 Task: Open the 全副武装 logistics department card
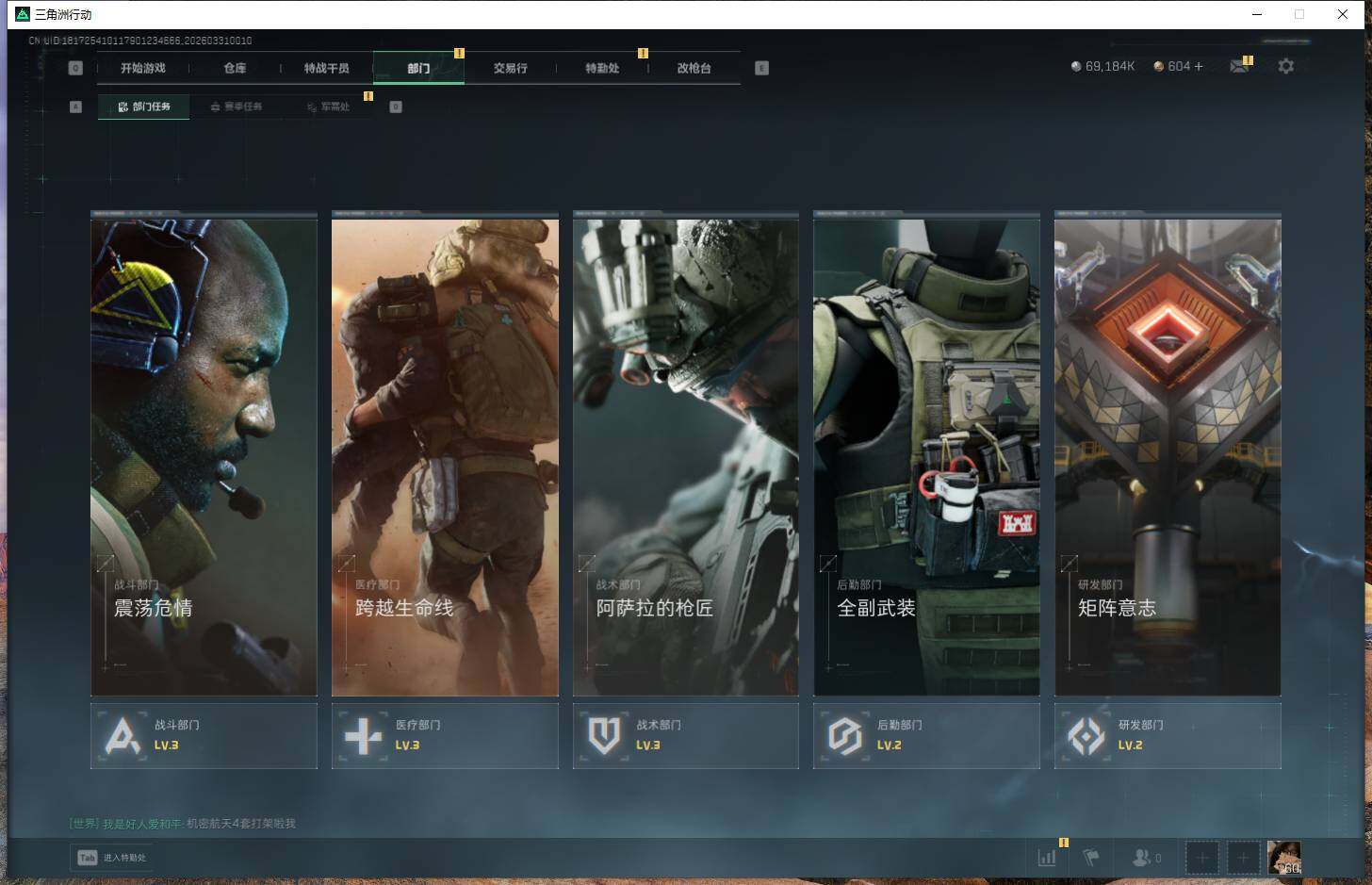(926, 457)
